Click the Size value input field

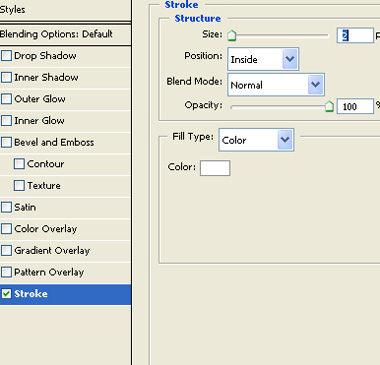tap(355, 35)
